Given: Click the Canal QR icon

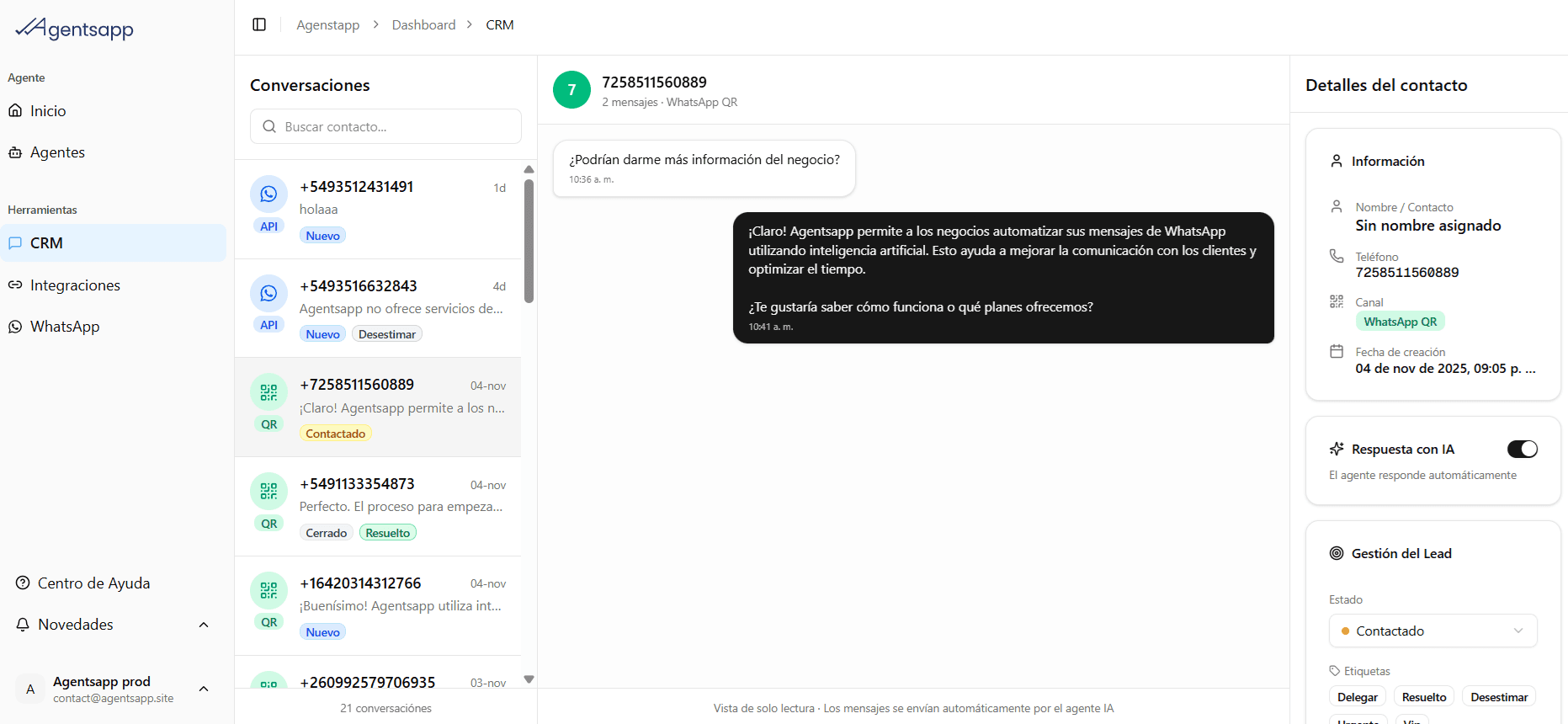Looking at the screenshot, I should tap(1337, 301).
